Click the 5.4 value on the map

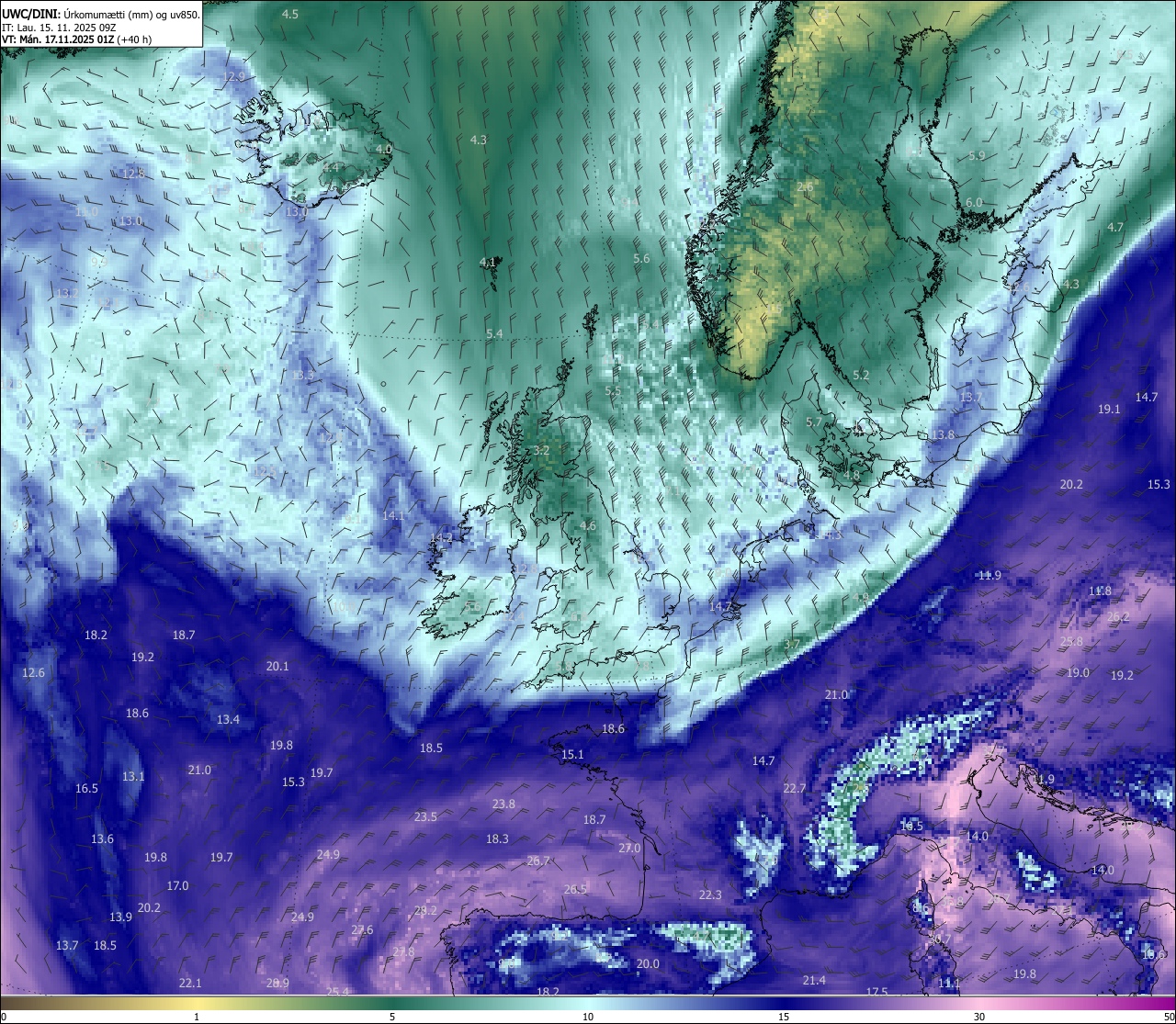[494, 333]
